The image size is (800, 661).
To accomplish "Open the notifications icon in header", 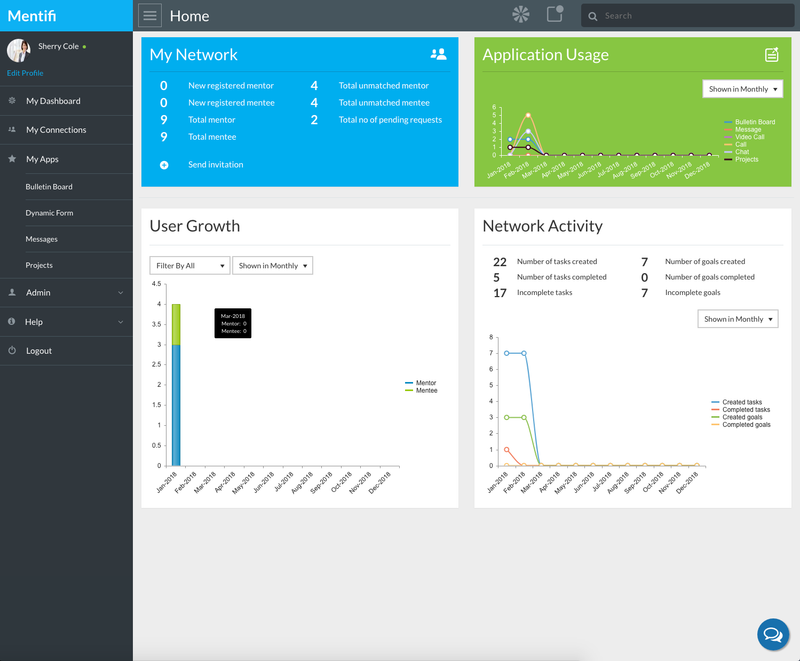I will pyautogui.click(x=555, y=14).
